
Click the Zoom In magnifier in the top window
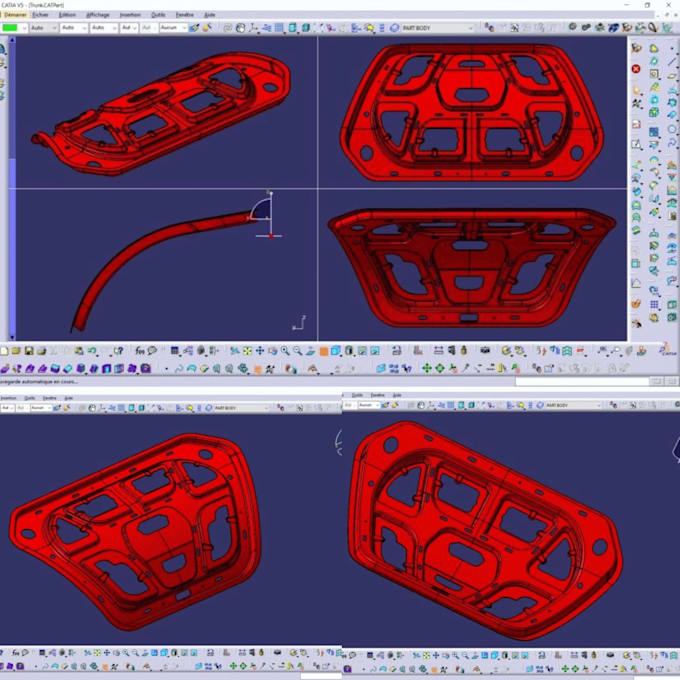(285, 351)
